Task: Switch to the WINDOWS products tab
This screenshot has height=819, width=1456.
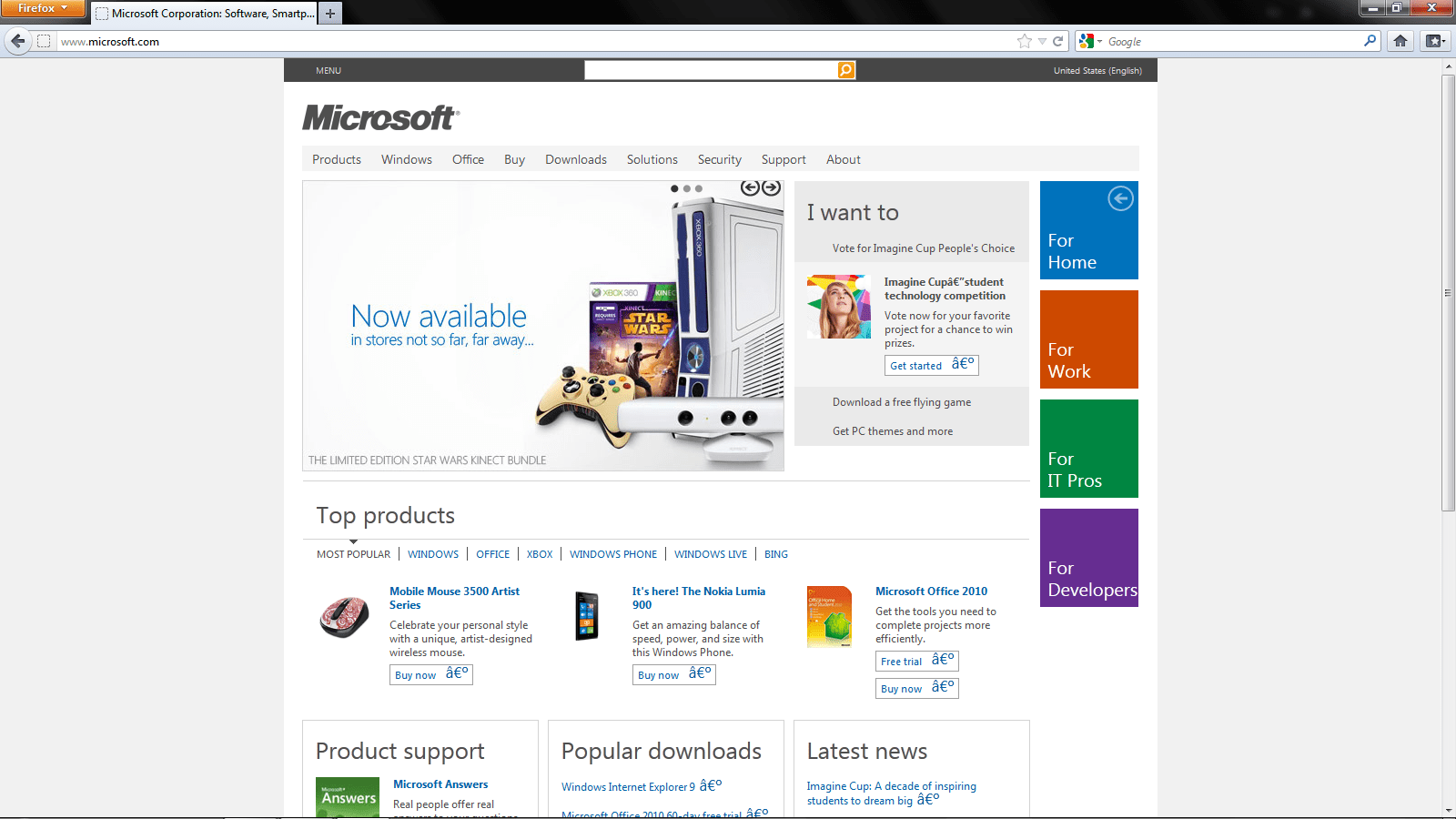Action: 433,554
